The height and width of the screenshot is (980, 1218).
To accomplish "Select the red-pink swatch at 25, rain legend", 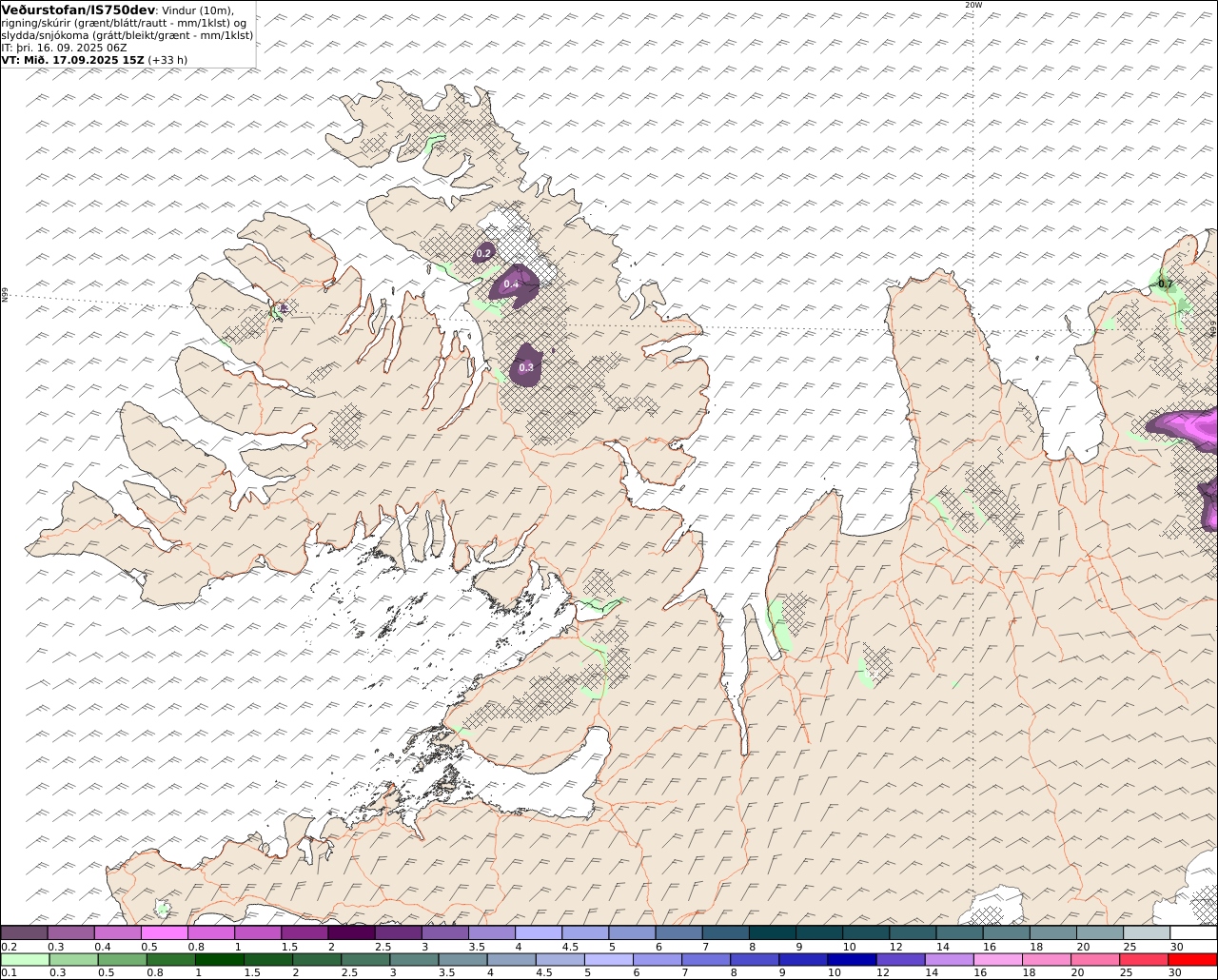I will pyautogui.click(x=1144, y=959).
